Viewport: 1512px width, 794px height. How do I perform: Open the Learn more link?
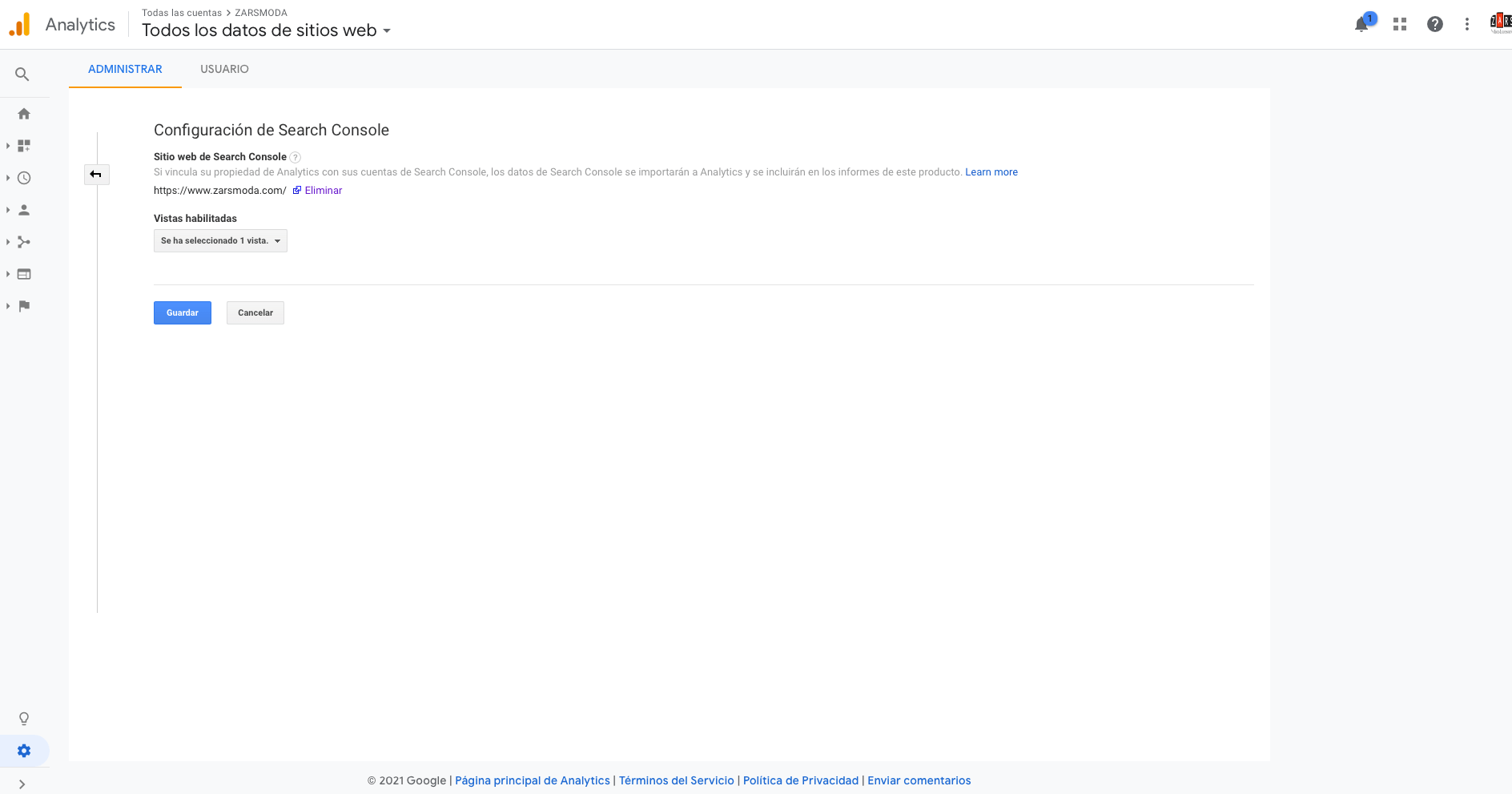pyautogui.click(x=991, y=172)
